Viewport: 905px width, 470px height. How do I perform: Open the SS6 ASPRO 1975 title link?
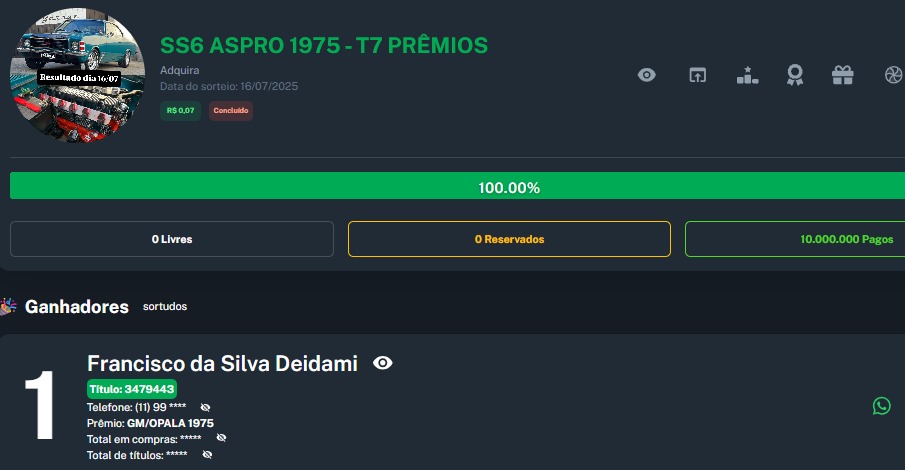tap(324, 45)
